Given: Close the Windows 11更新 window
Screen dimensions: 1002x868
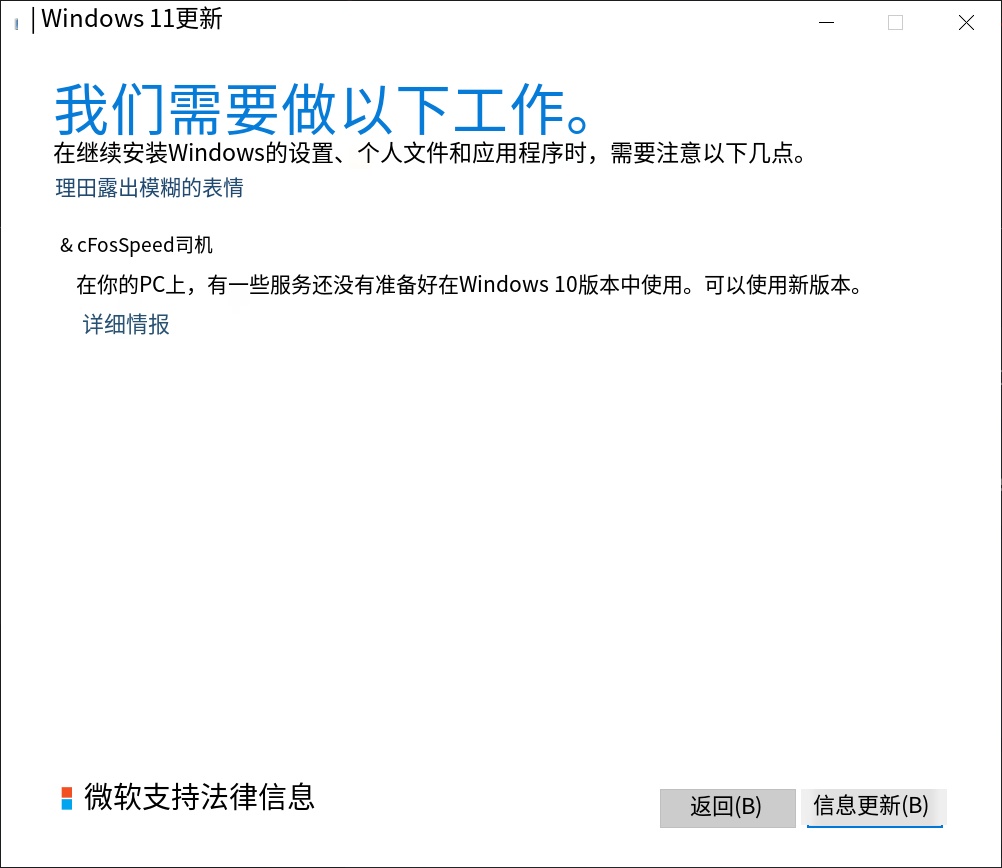Looking at the screenshot, I should click(x=966, y=22).
